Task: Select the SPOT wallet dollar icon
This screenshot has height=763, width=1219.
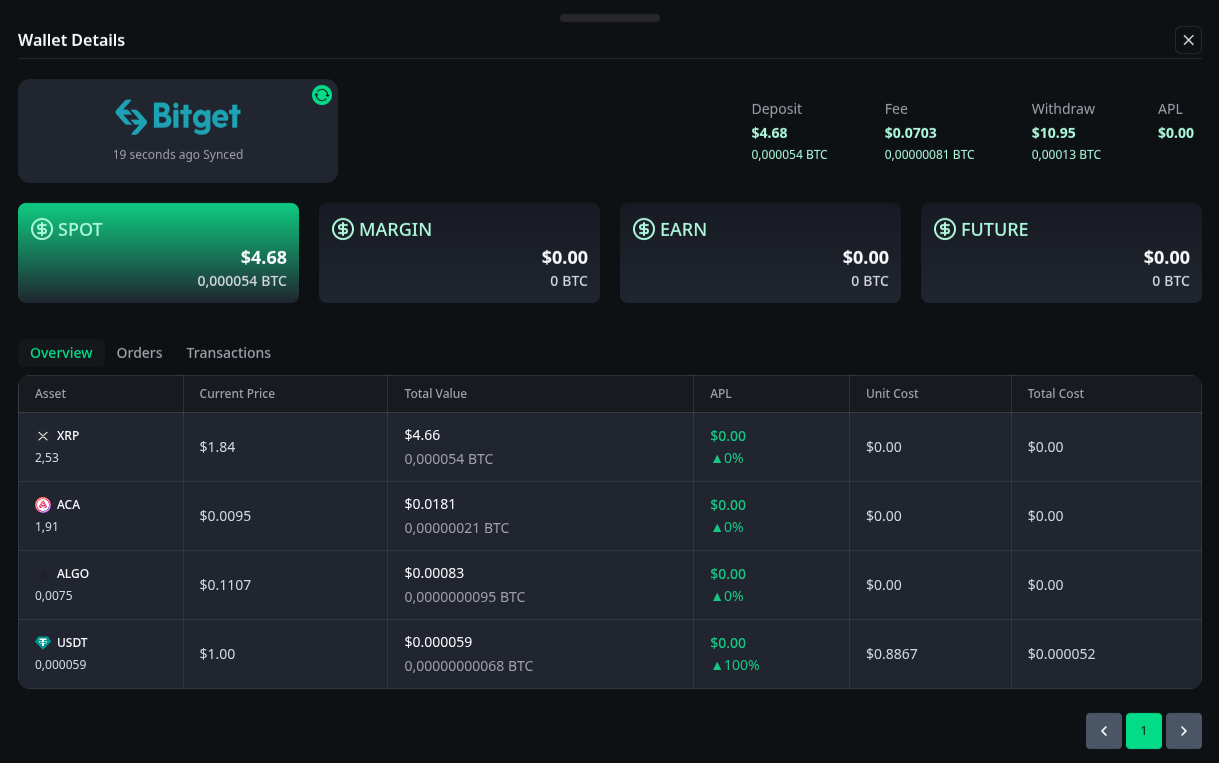Action: (x=41, y=229)
